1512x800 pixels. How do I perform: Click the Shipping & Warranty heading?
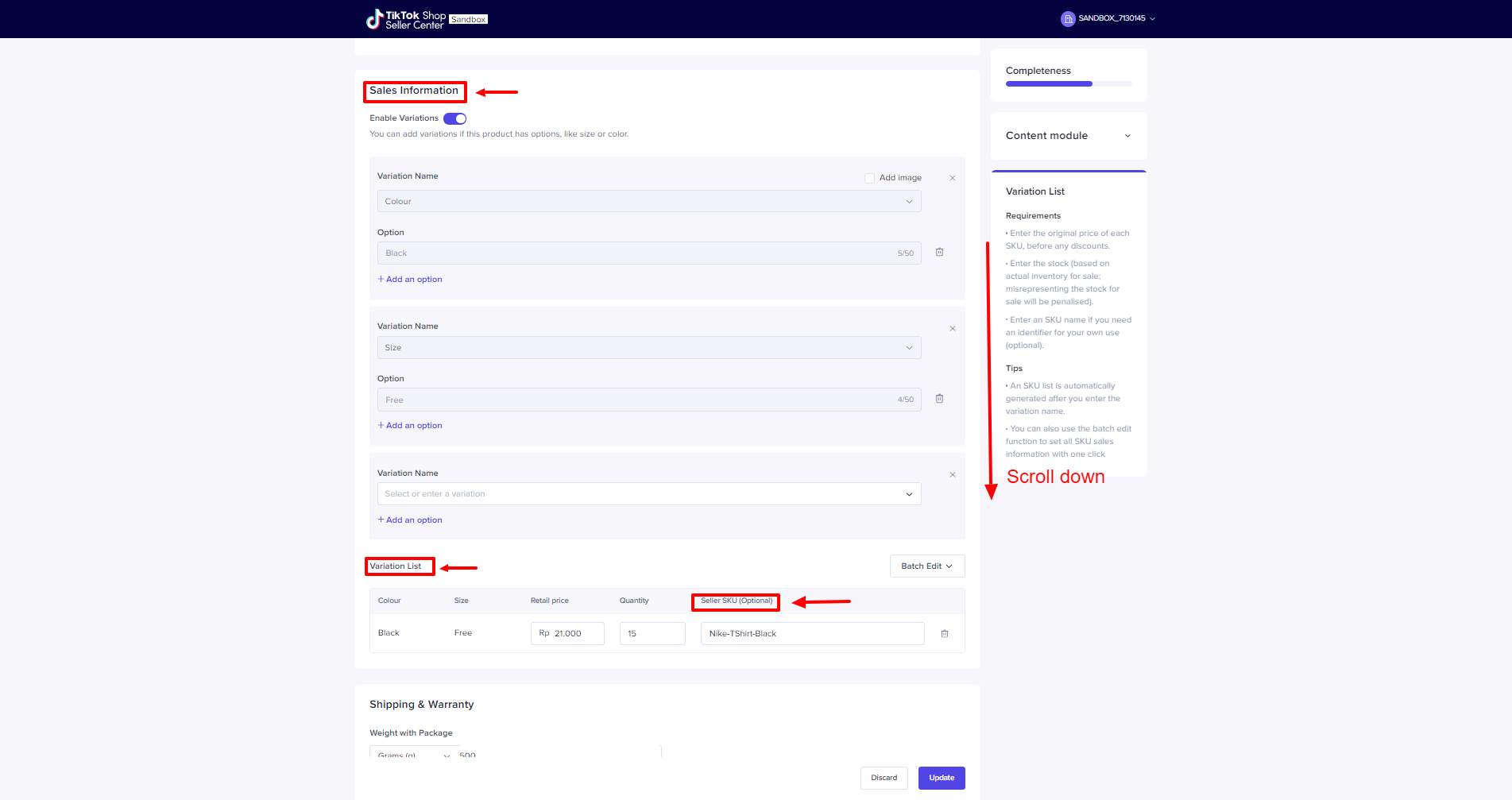click(421, 705)
